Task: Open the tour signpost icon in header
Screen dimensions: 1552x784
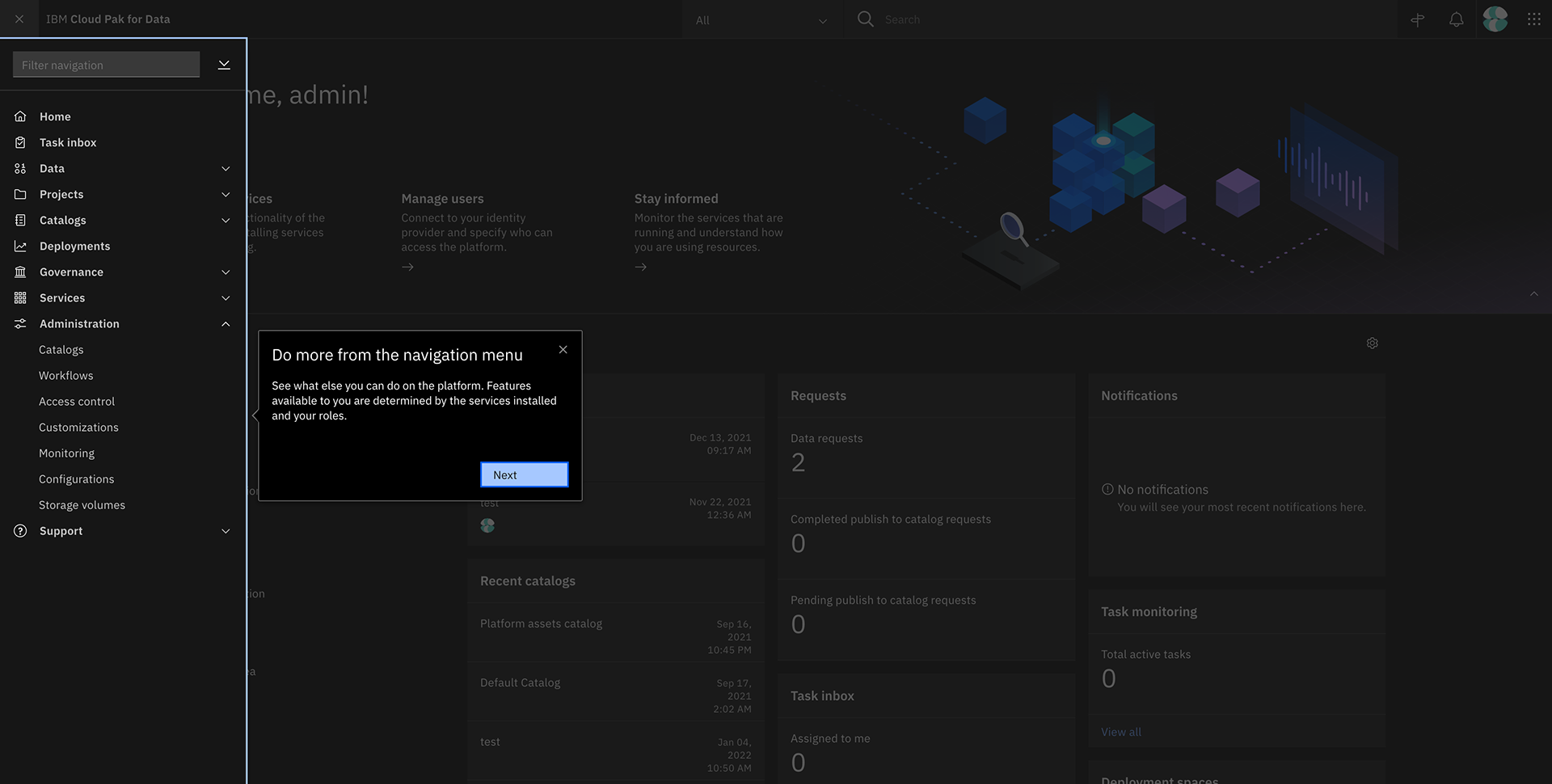Action: 1417,19
